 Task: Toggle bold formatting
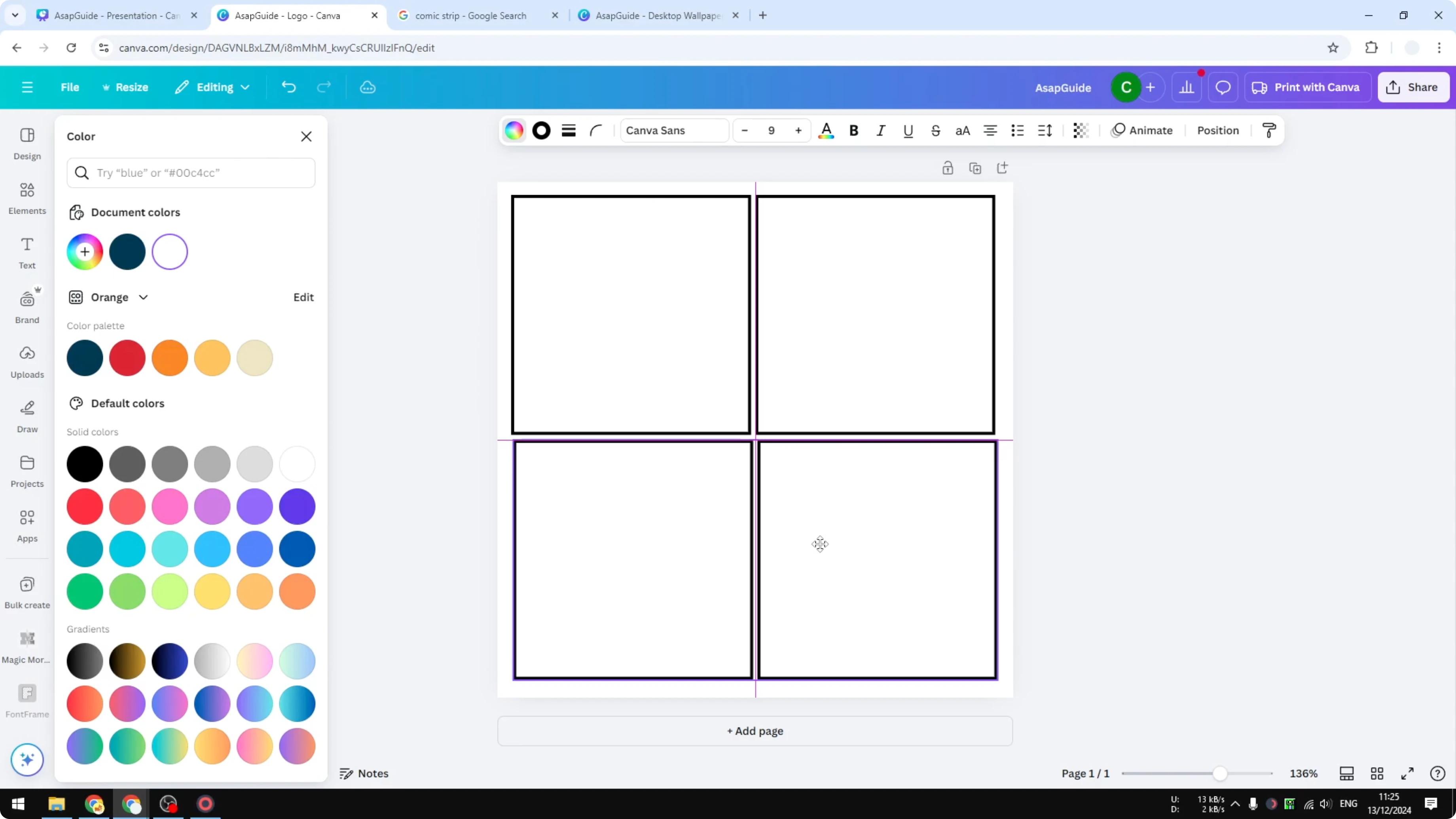[x=853, y=131]
